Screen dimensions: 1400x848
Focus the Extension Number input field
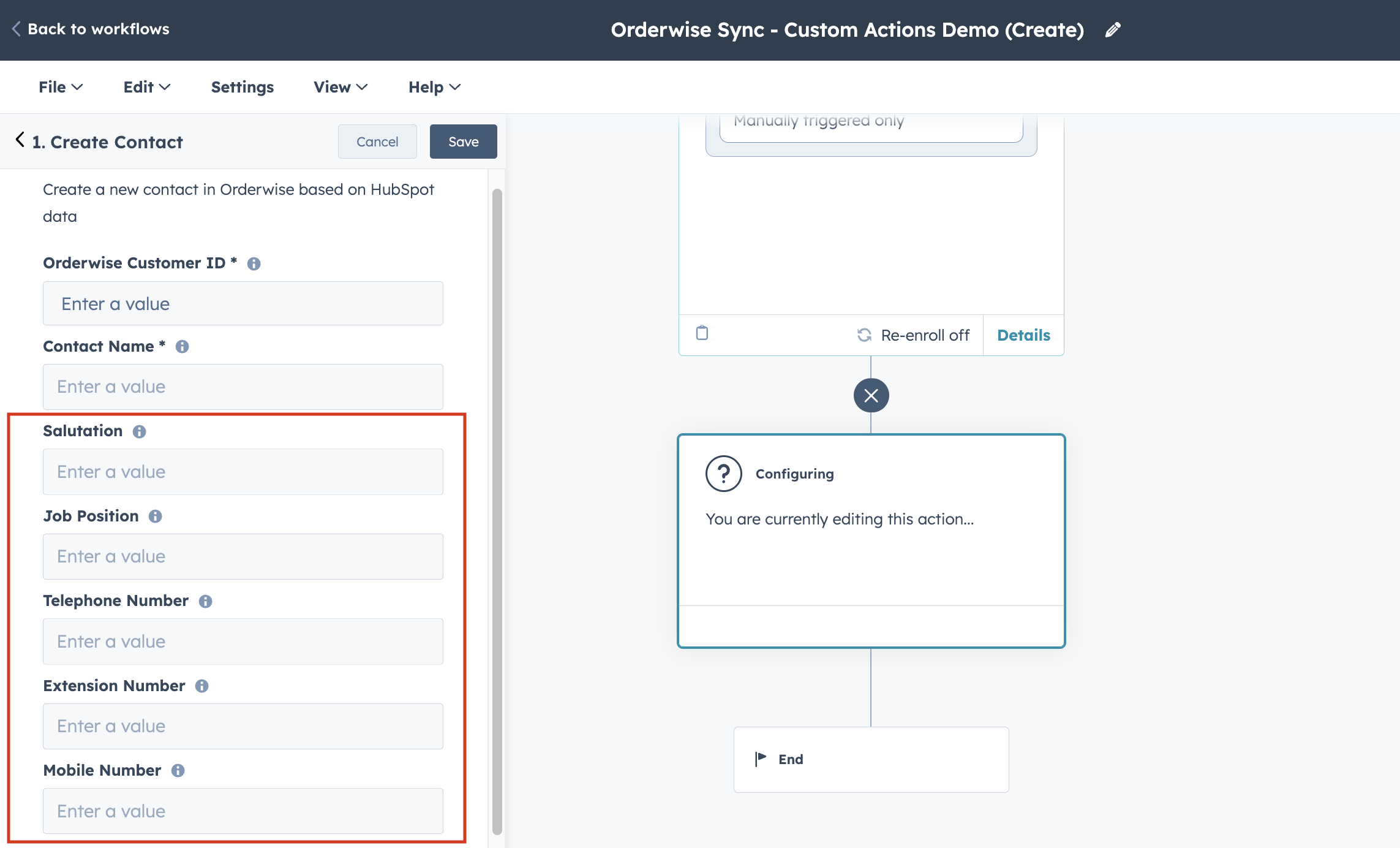pos(243,726)
